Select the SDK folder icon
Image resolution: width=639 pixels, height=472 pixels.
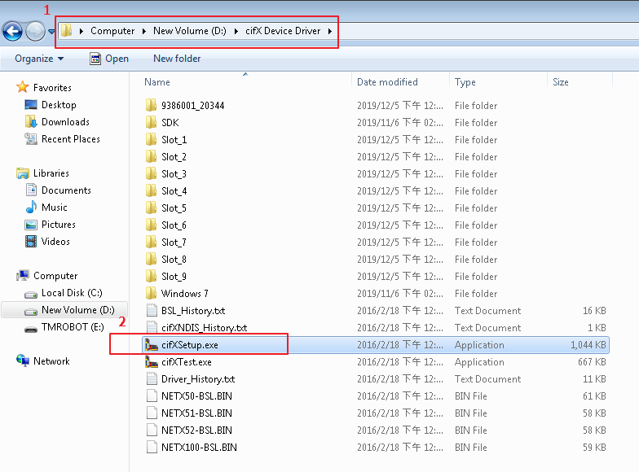tap(151, 122)
